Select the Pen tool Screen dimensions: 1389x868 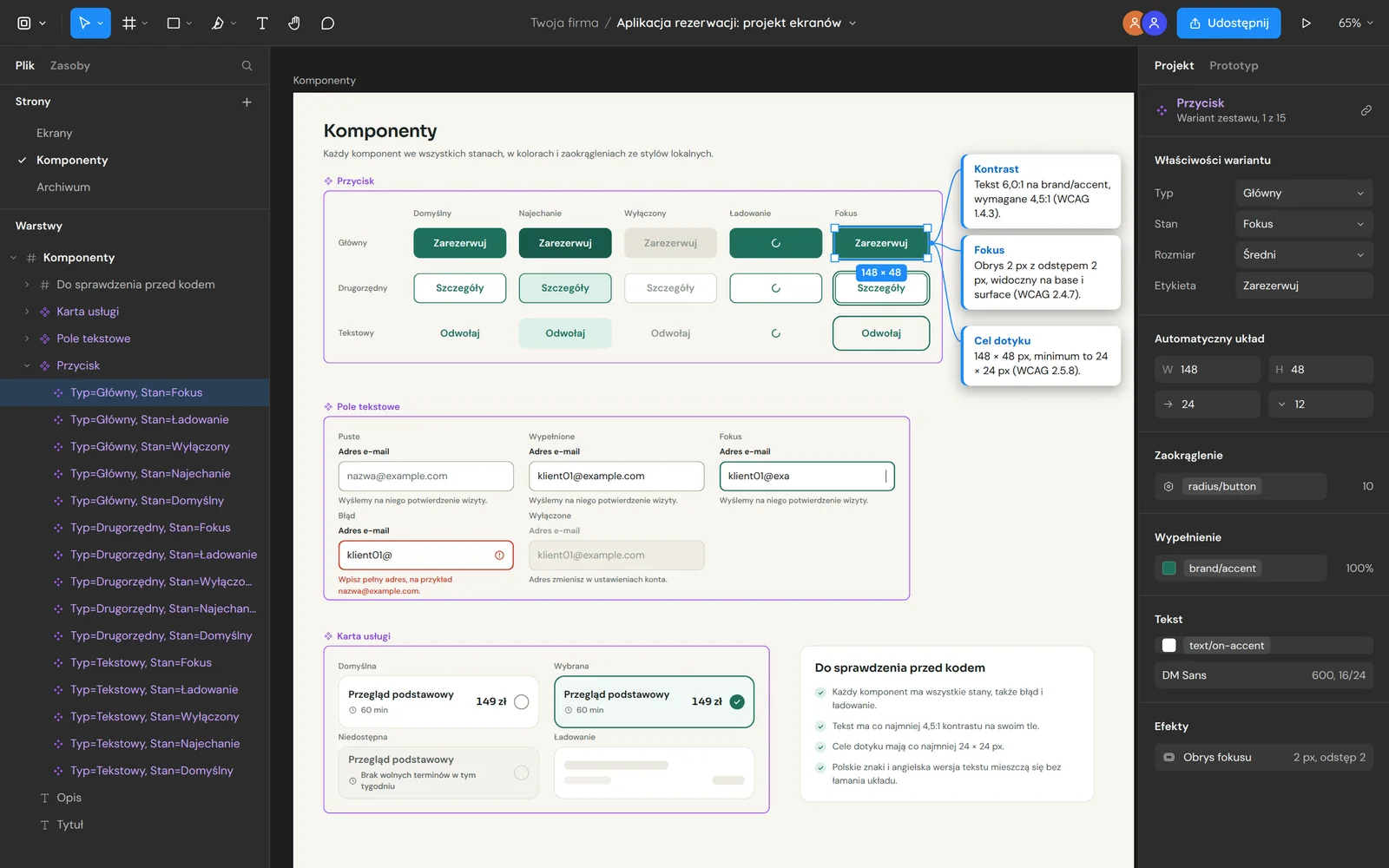218,23
